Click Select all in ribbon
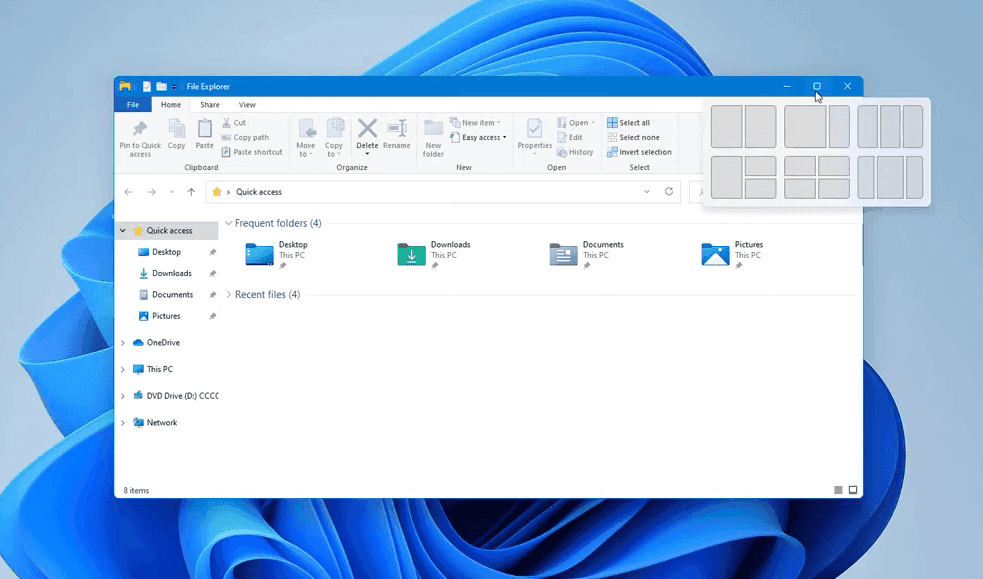Screen dimensions: 983x579 (x=628, y=123)
